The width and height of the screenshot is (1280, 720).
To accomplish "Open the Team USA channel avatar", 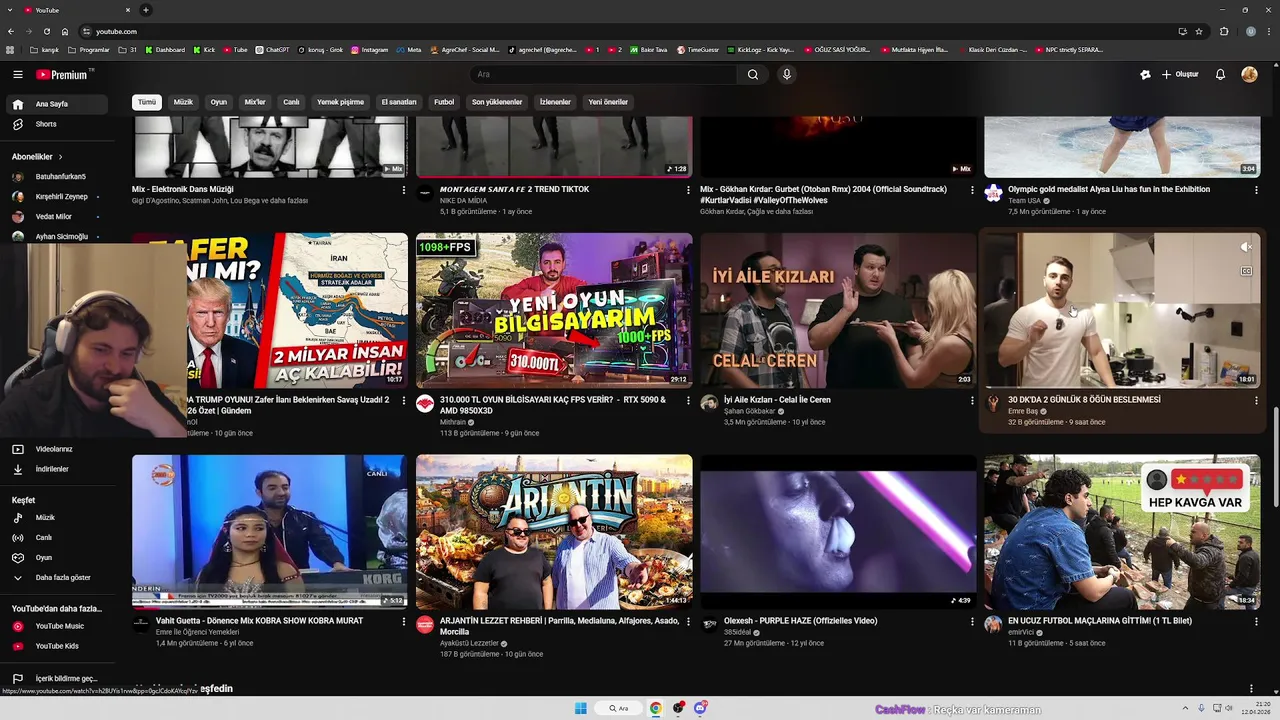I will pyautogui.click(x=993, y=193).
